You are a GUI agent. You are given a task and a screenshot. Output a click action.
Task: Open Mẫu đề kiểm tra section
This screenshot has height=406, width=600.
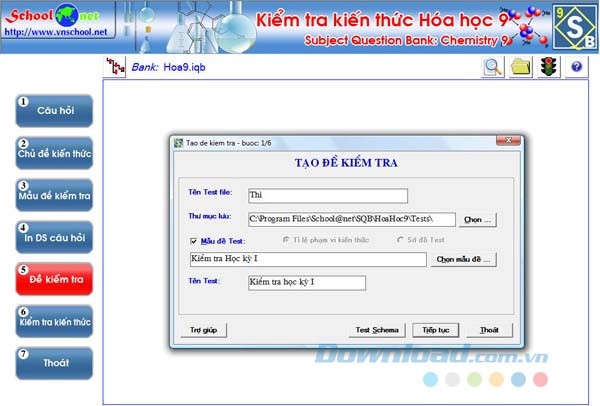coord(54,195)
